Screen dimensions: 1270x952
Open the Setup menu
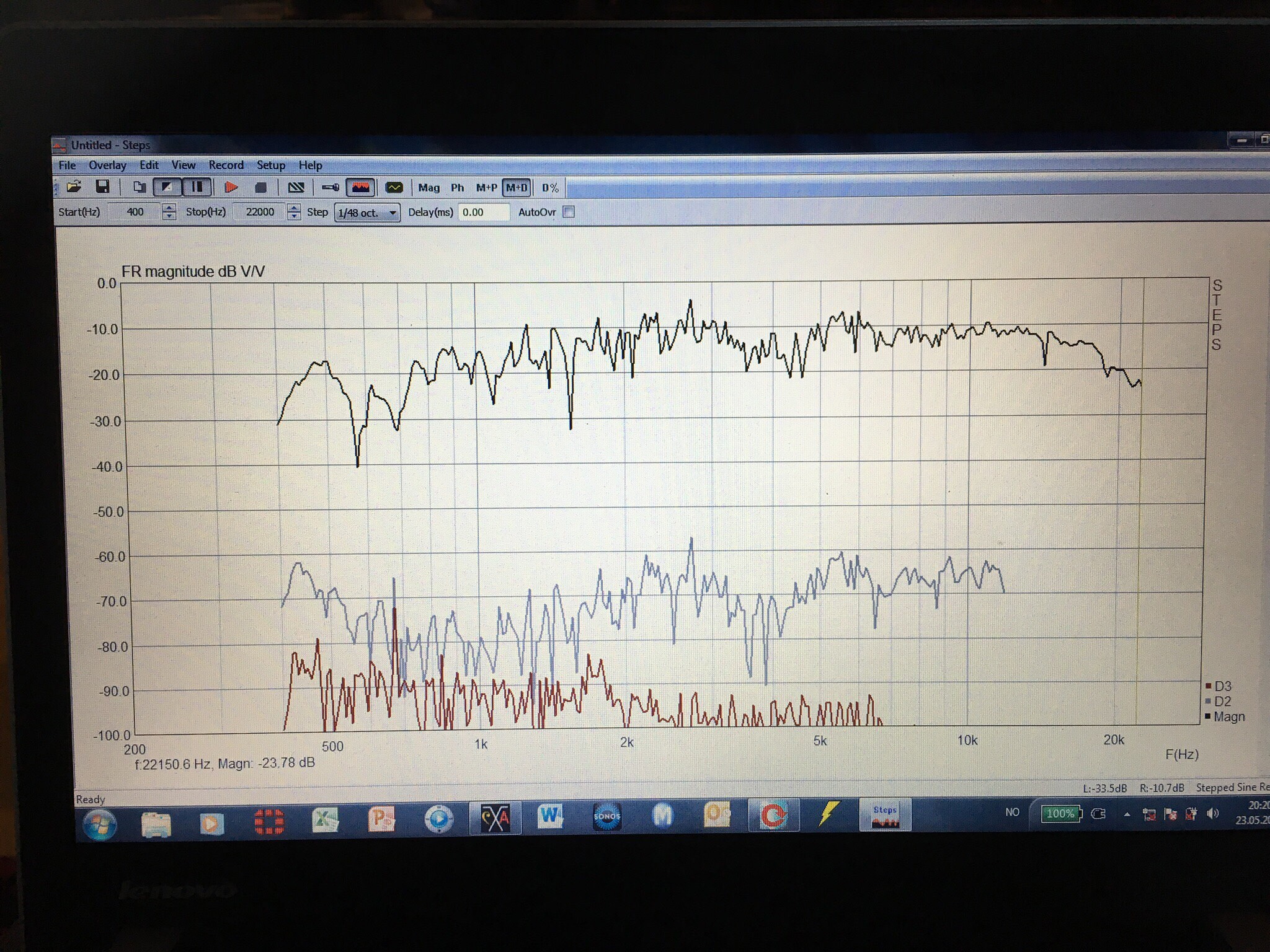(x=271, y=165)
